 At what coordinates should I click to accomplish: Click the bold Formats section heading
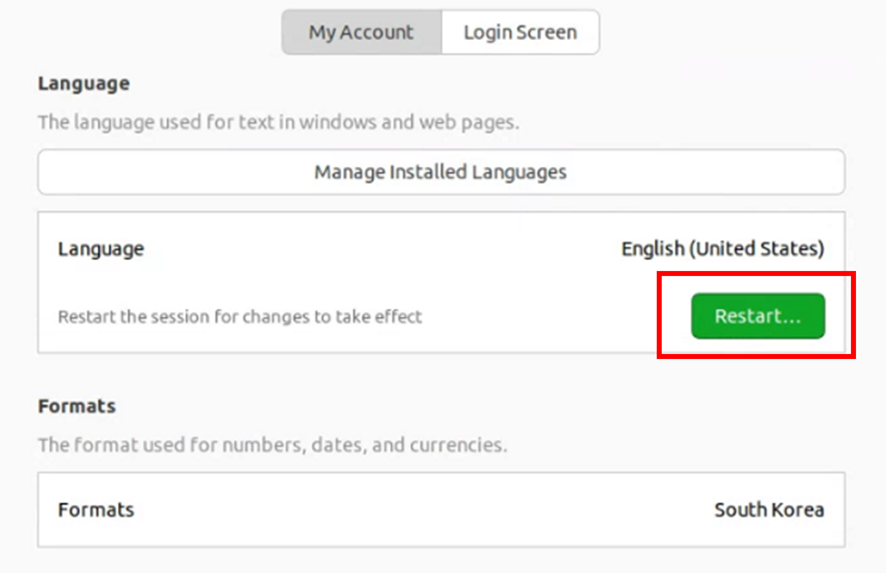[77, 406]
